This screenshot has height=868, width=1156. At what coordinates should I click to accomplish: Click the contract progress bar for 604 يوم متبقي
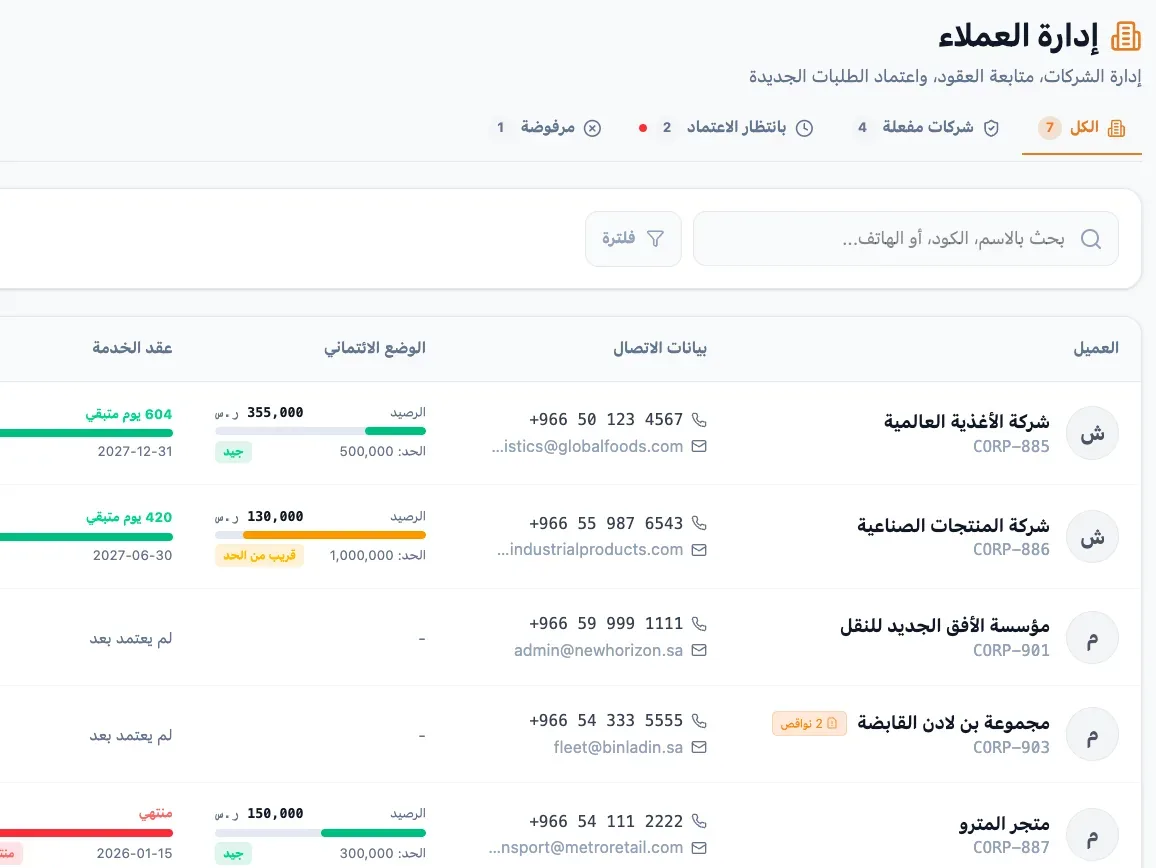86,433
